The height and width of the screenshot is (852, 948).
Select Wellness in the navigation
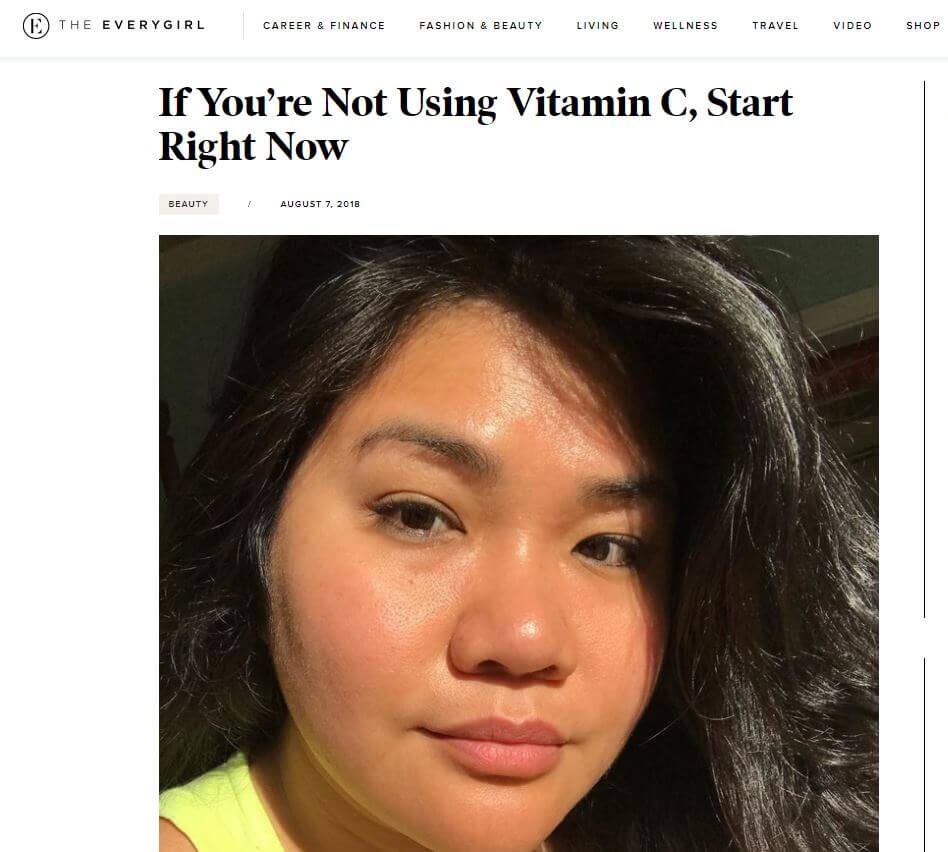pyautogui.click(x=686, y=26)
